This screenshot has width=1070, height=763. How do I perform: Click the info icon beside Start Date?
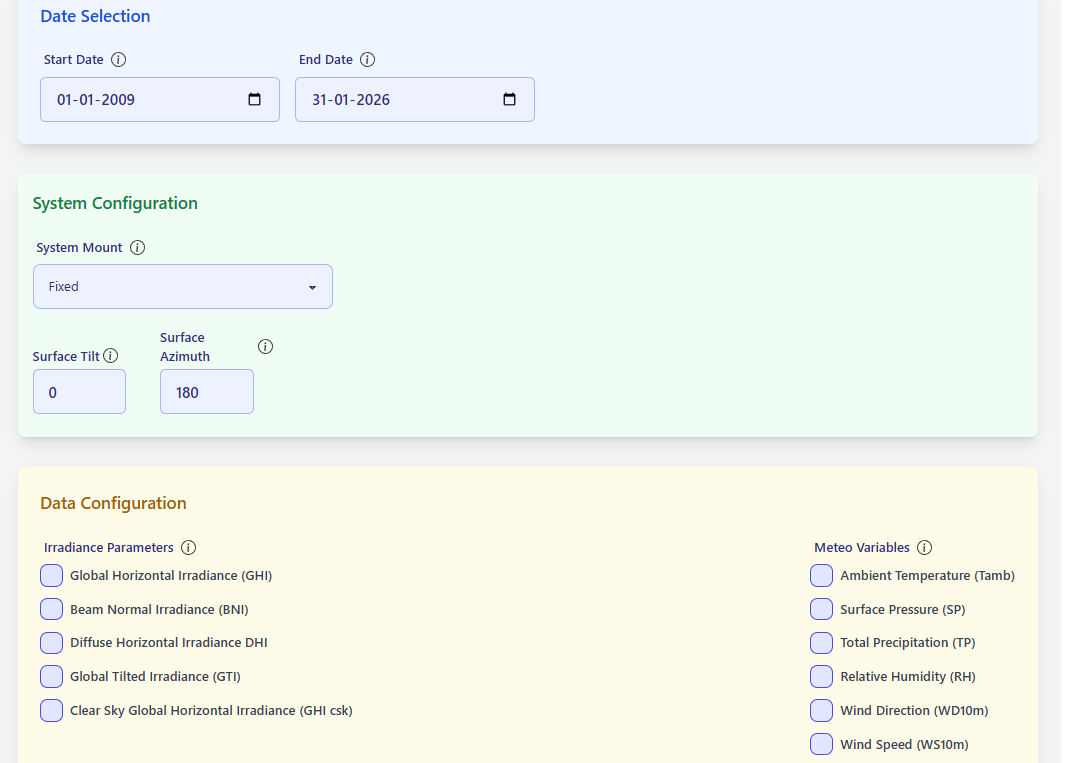118,60
